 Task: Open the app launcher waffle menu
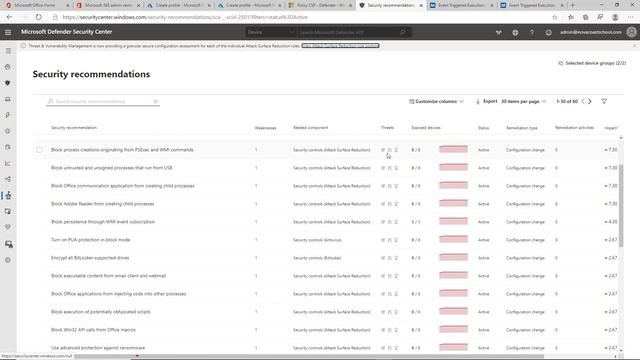click(x=8, y=32)
